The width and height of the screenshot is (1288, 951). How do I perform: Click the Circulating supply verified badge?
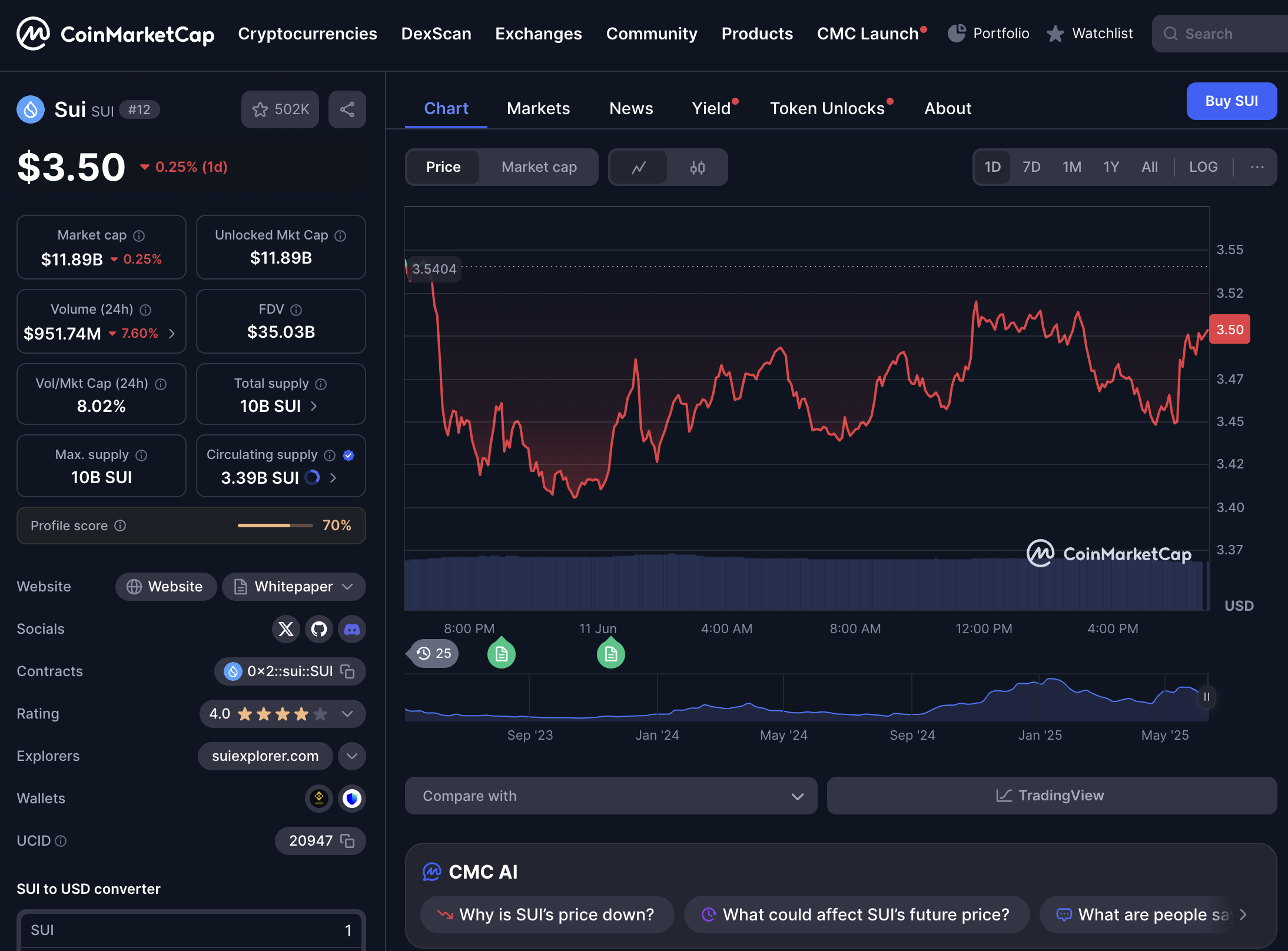pyautogui.click(x=348, y=455)
